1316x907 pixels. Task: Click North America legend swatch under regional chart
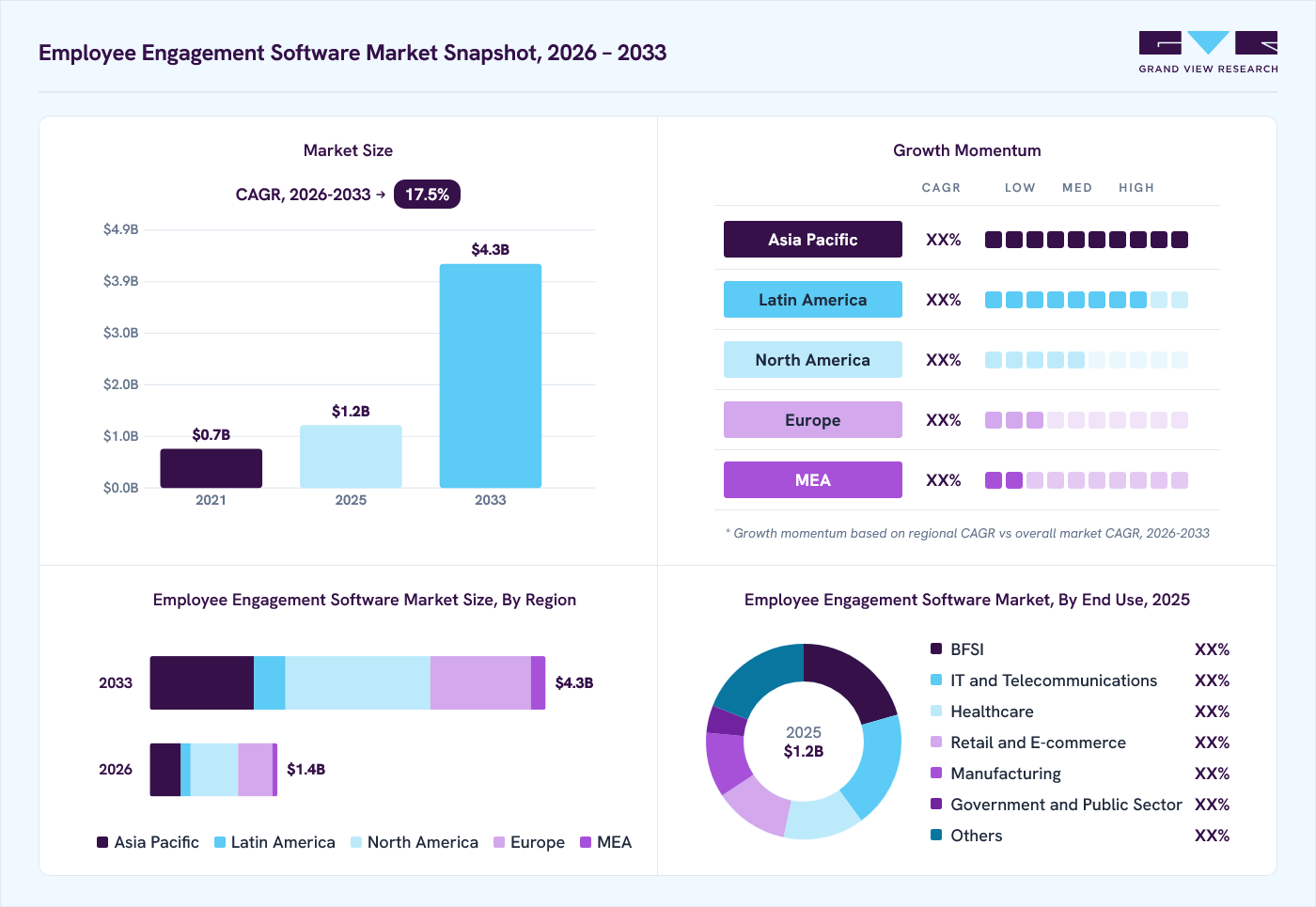356,842
